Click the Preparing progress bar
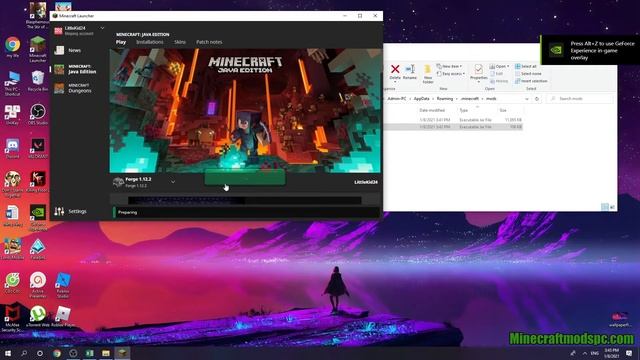Viewport: 640px width, 360px height. point(246,212)
